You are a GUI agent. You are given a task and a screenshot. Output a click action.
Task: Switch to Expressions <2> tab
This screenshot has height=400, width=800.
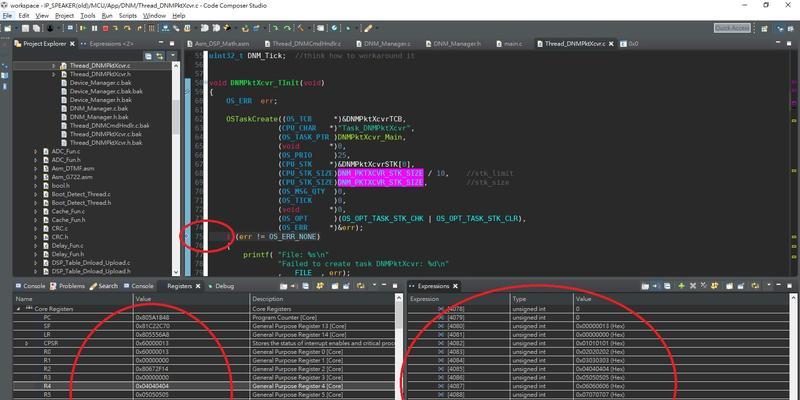pos(107,44)
